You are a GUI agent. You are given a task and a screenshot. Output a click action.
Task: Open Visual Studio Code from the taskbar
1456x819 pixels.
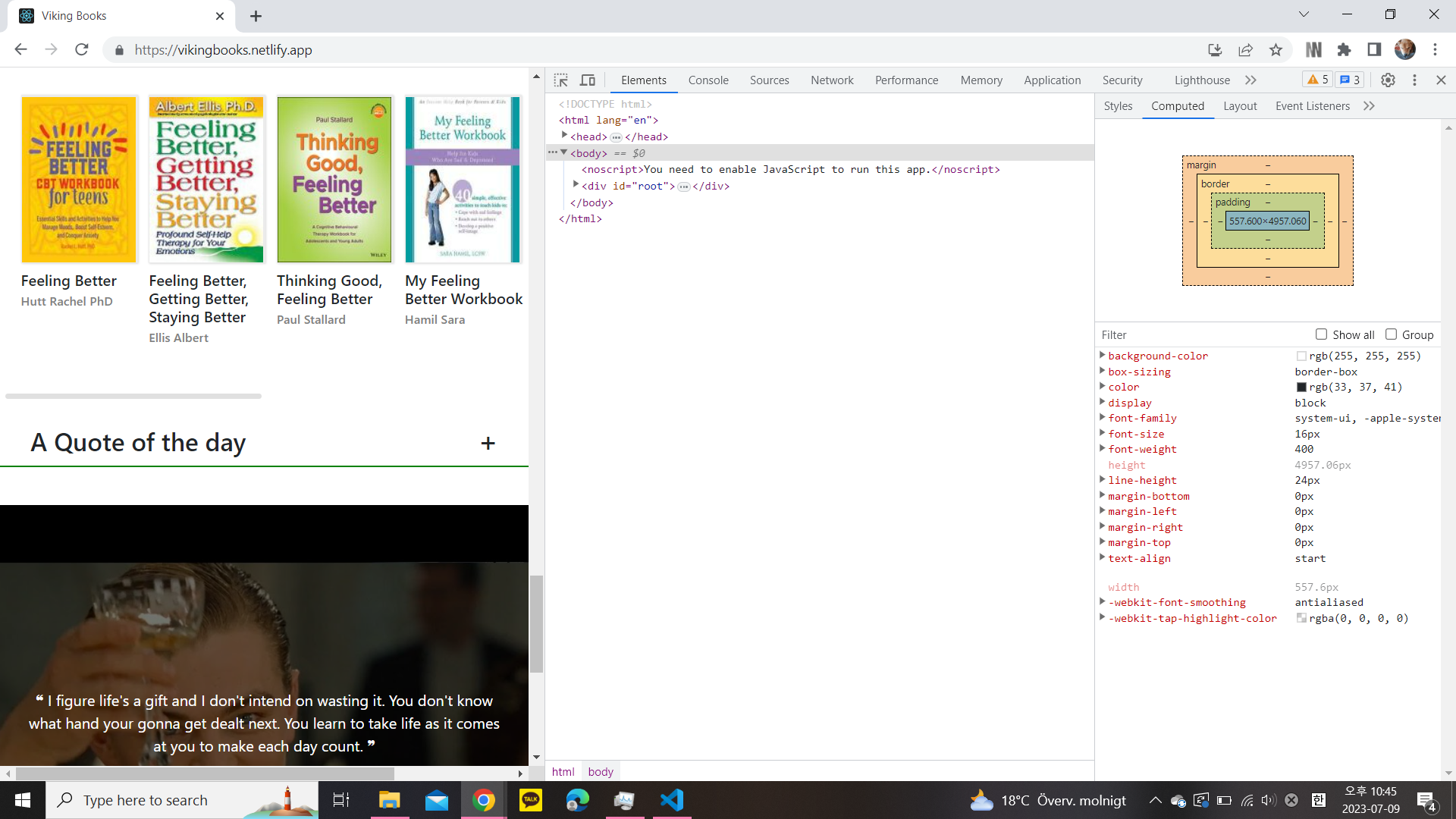click(x=672, y=800)
